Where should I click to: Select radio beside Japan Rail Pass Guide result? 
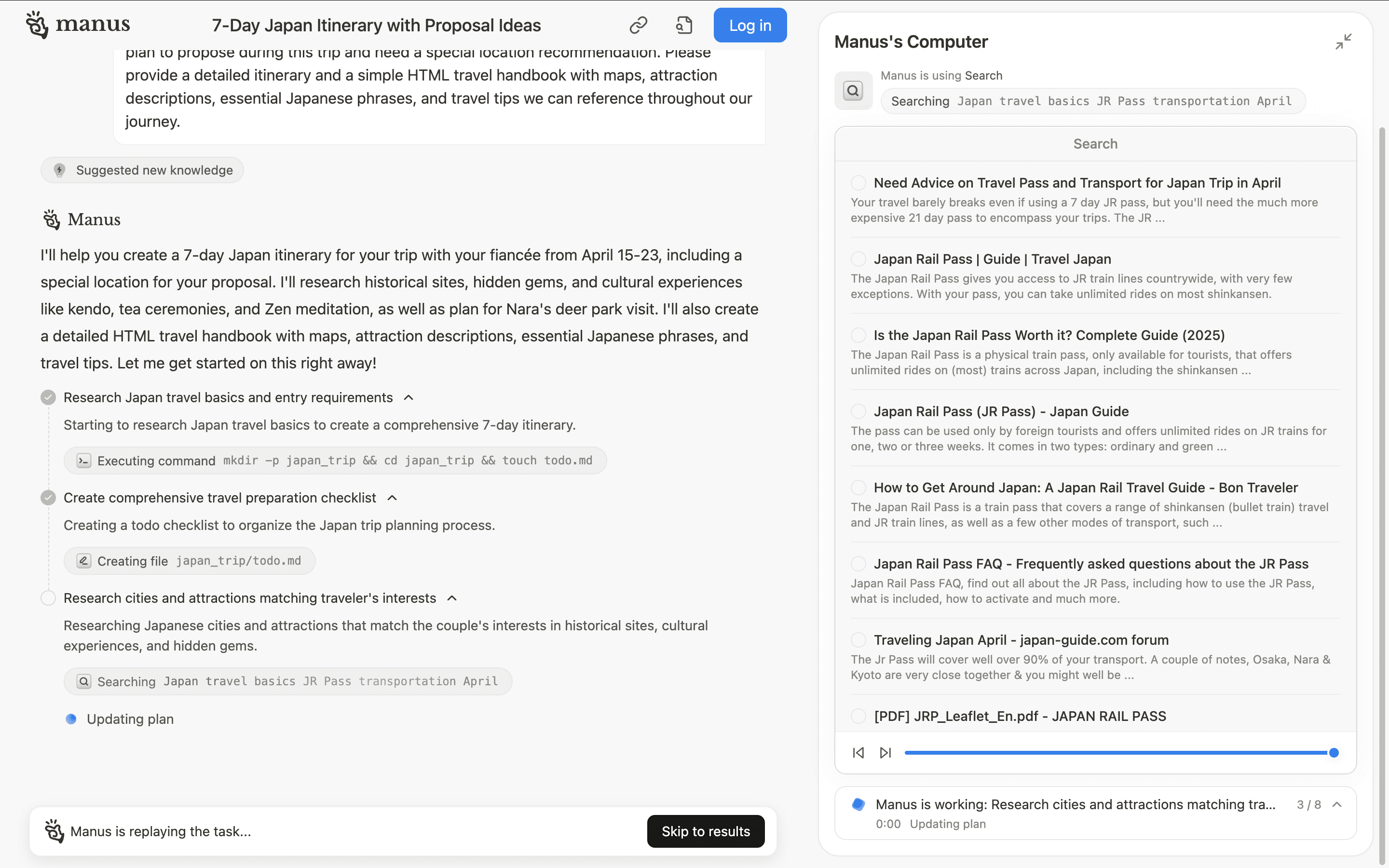[858, 259]
